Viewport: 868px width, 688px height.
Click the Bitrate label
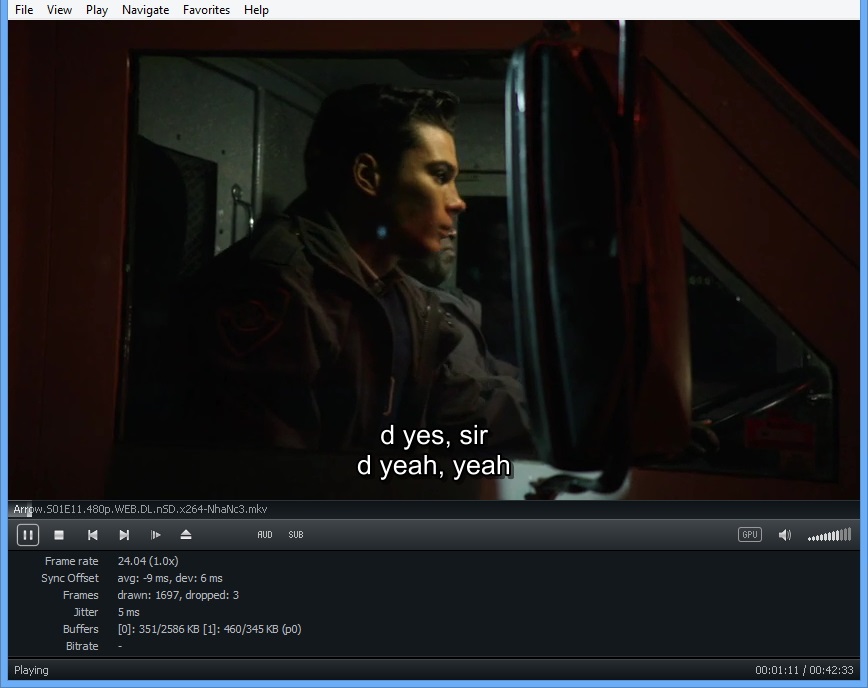coord(82,646)
